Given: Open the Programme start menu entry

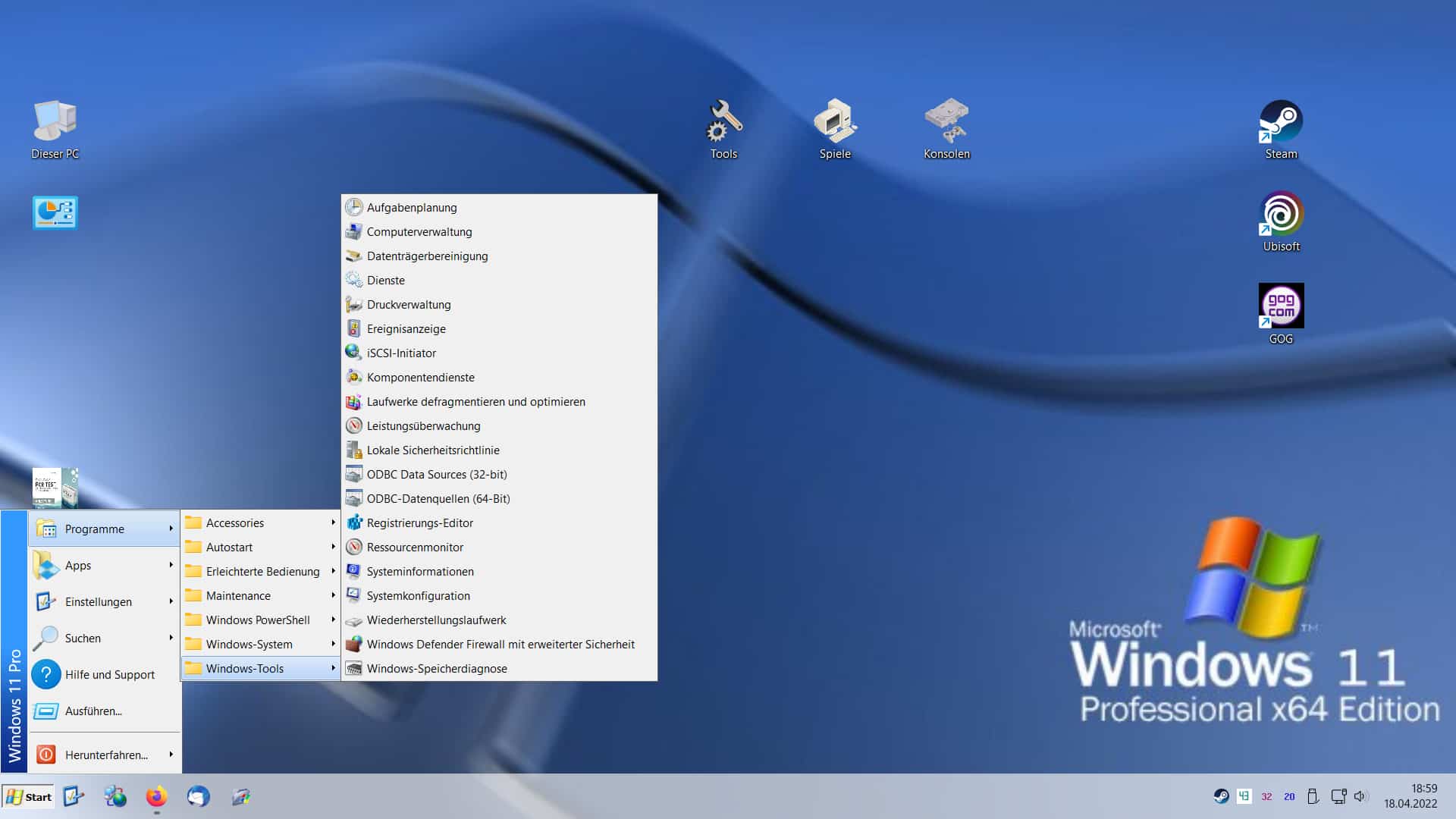Looking at the screenshot, I should coord(105,529).
